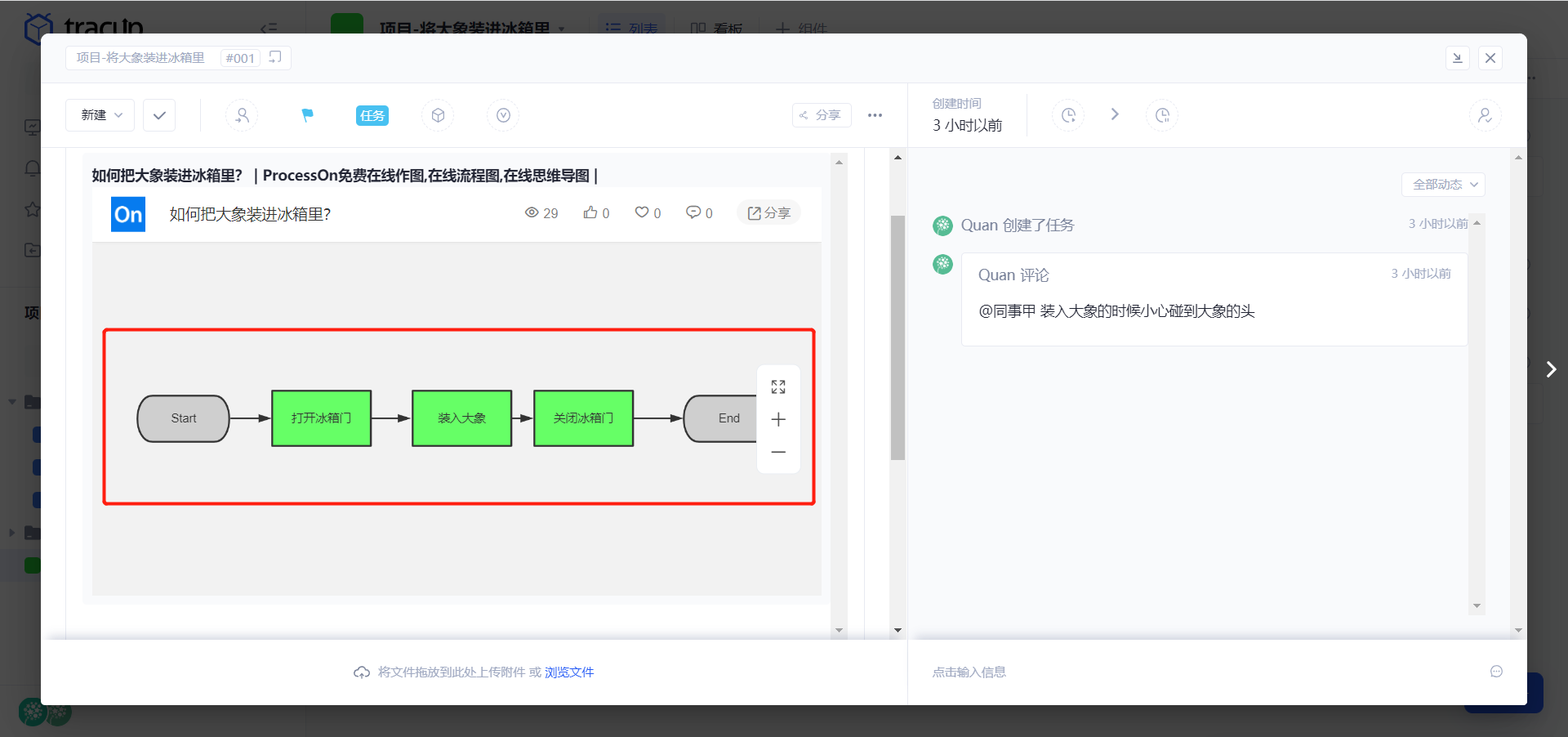This screenshot has width=1568, height=737.
Task: Switch to the 任务 tab
Action: pyautogui.click(x=372, y=115)
